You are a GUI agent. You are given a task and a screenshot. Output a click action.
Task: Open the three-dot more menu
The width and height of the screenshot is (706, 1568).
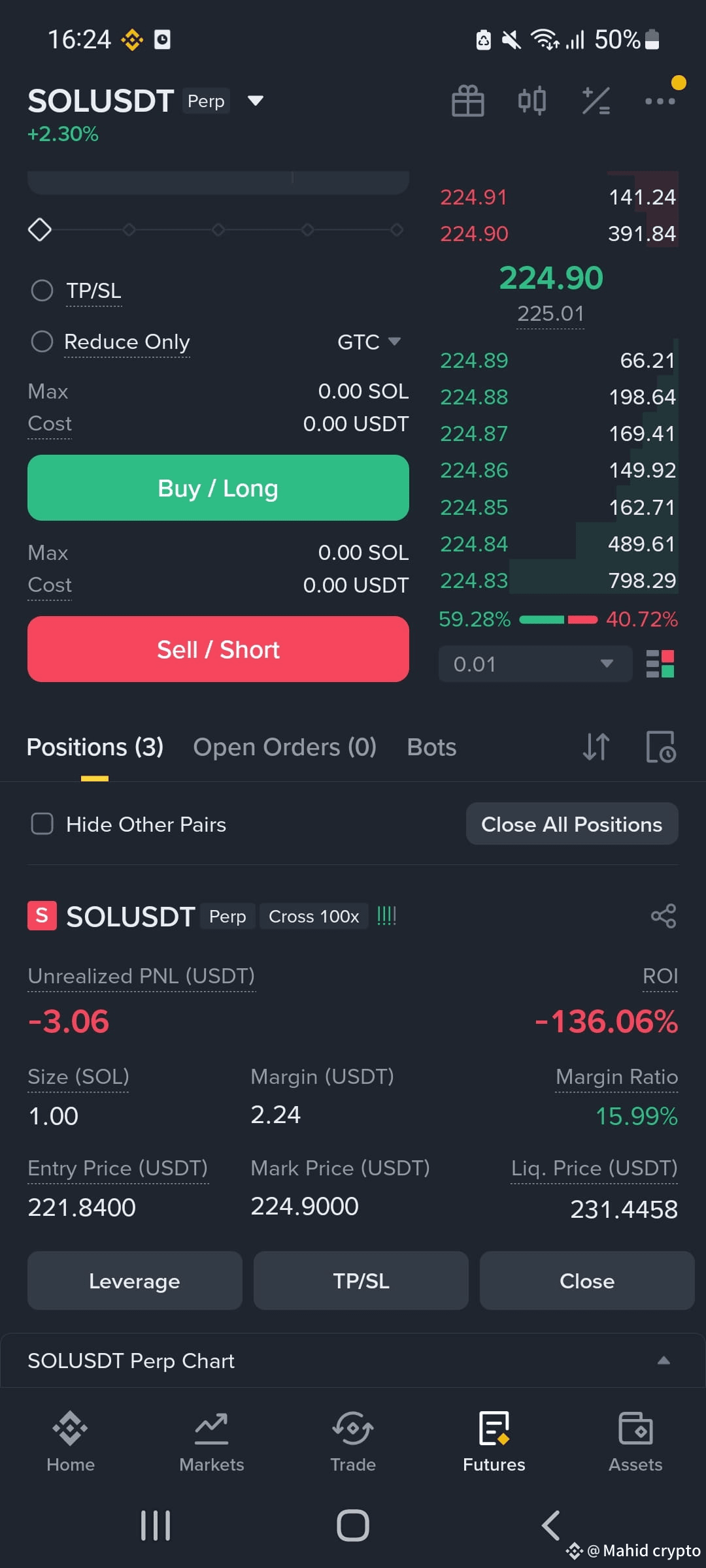click(660, 101)
